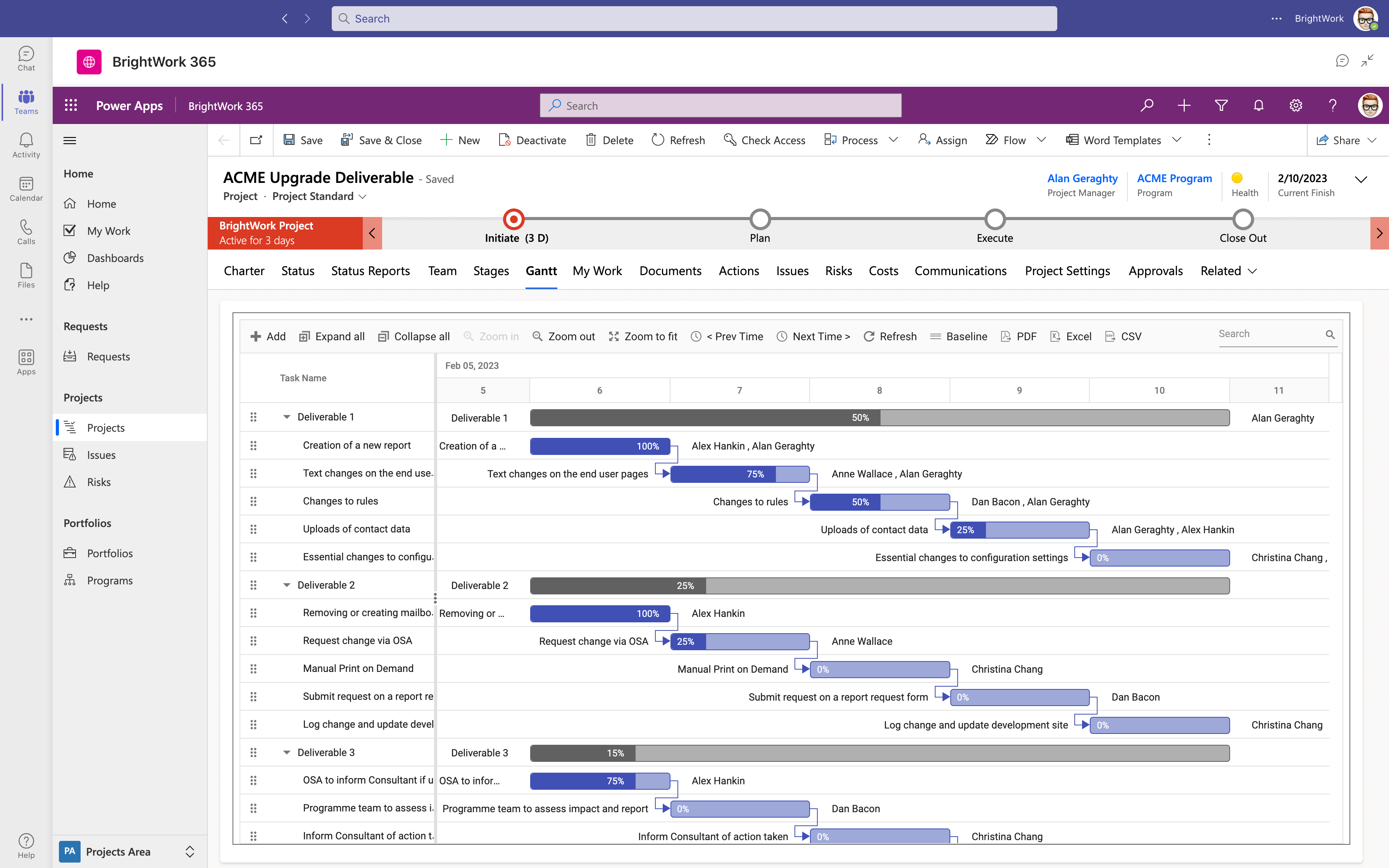Click the Gantt search magnifier icon

(x=1330, y=334)
